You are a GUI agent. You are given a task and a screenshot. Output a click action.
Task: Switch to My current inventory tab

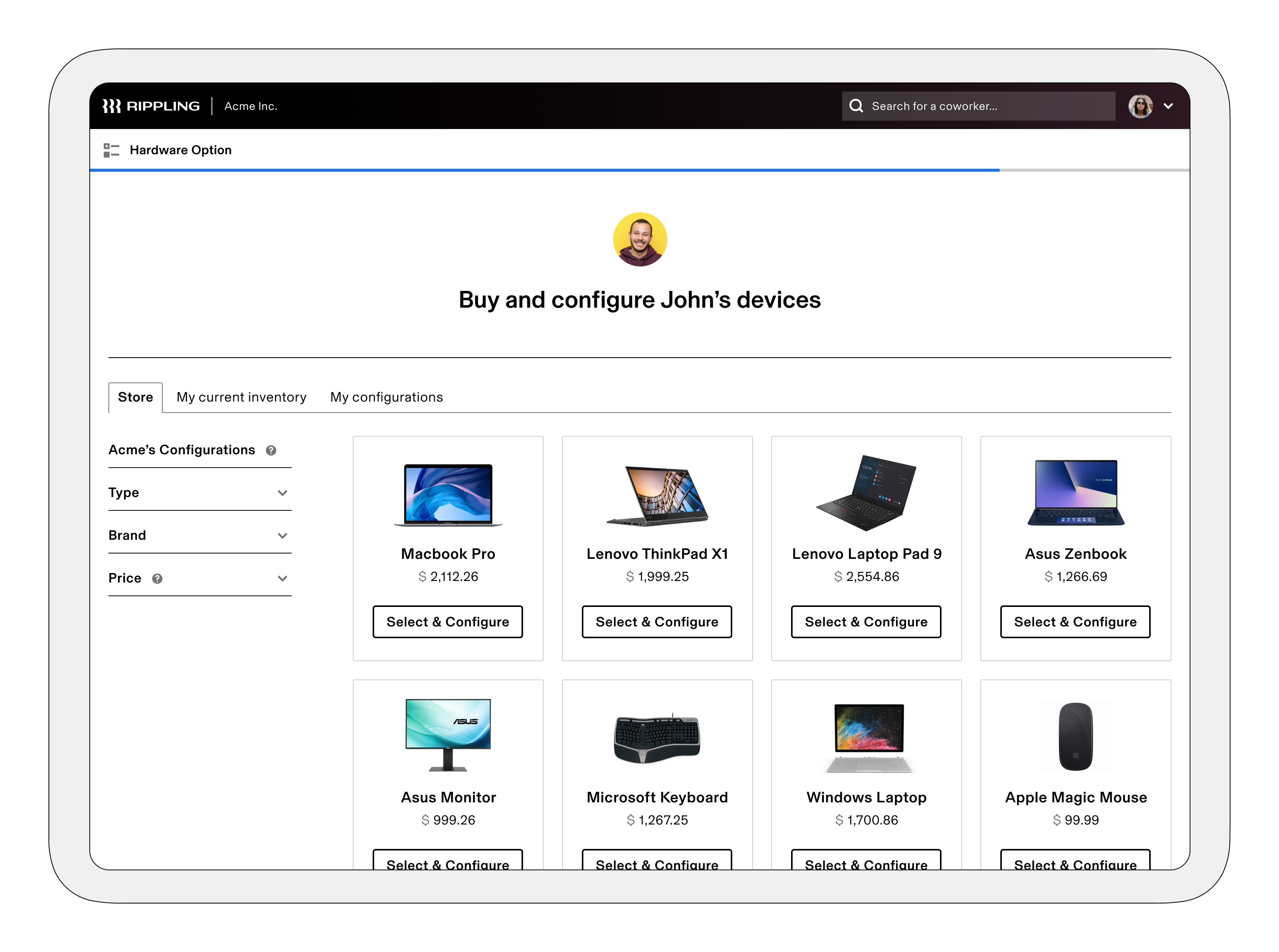coord(241,397)
